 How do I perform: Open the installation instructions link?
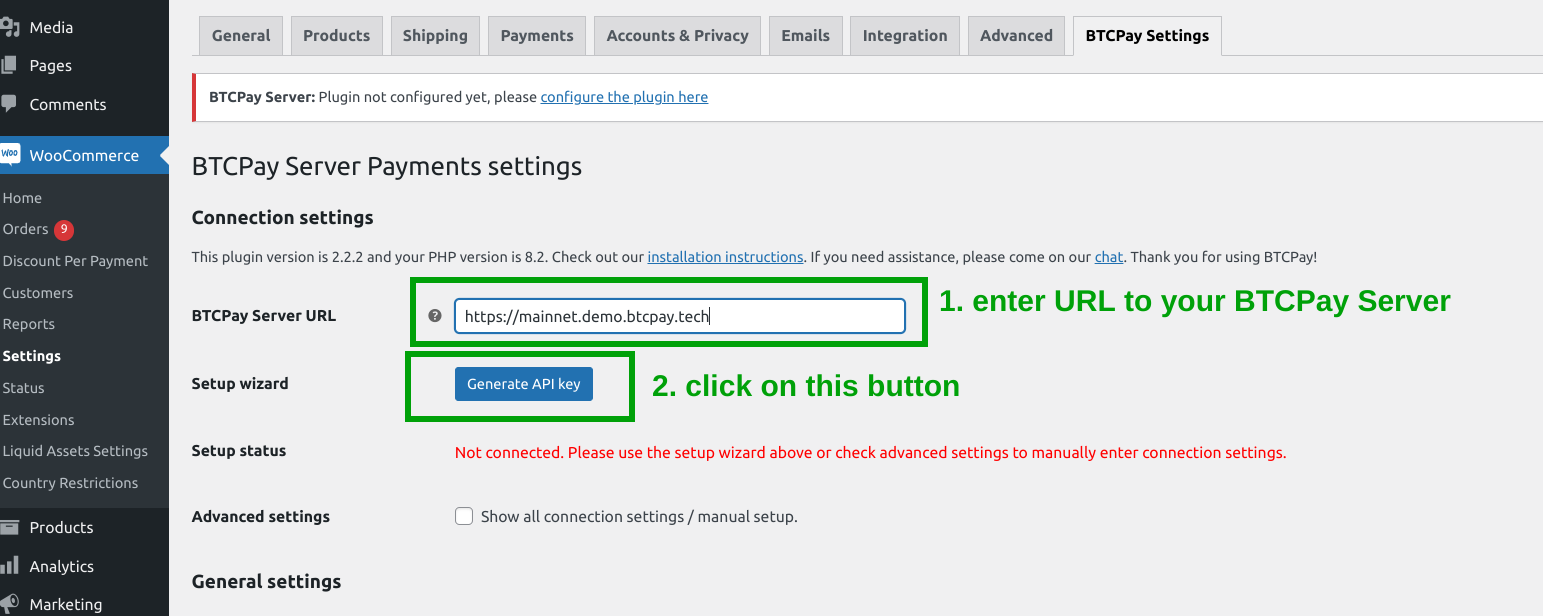pos(725,257)
